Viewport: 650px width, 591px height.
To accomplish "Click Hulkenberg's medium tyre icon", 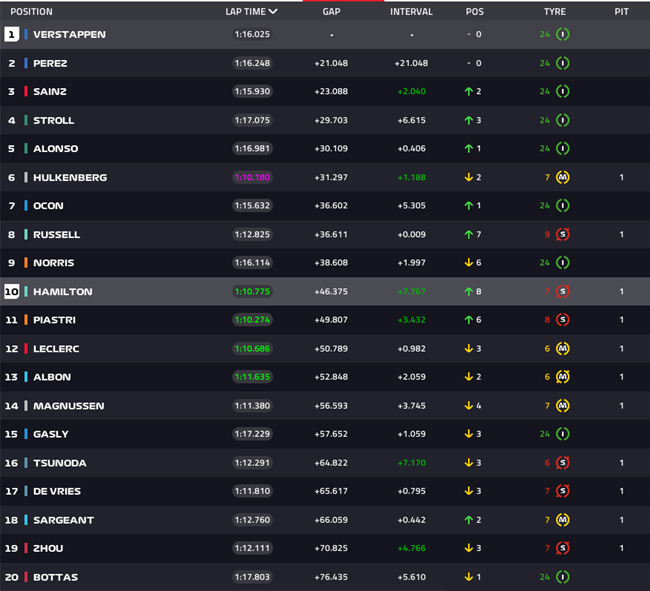I will (563, 177).
